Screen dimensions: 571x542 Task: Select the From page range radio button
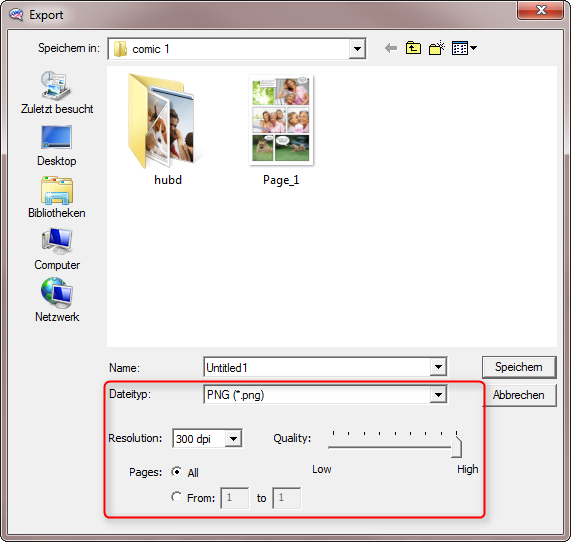pos(177,497)
